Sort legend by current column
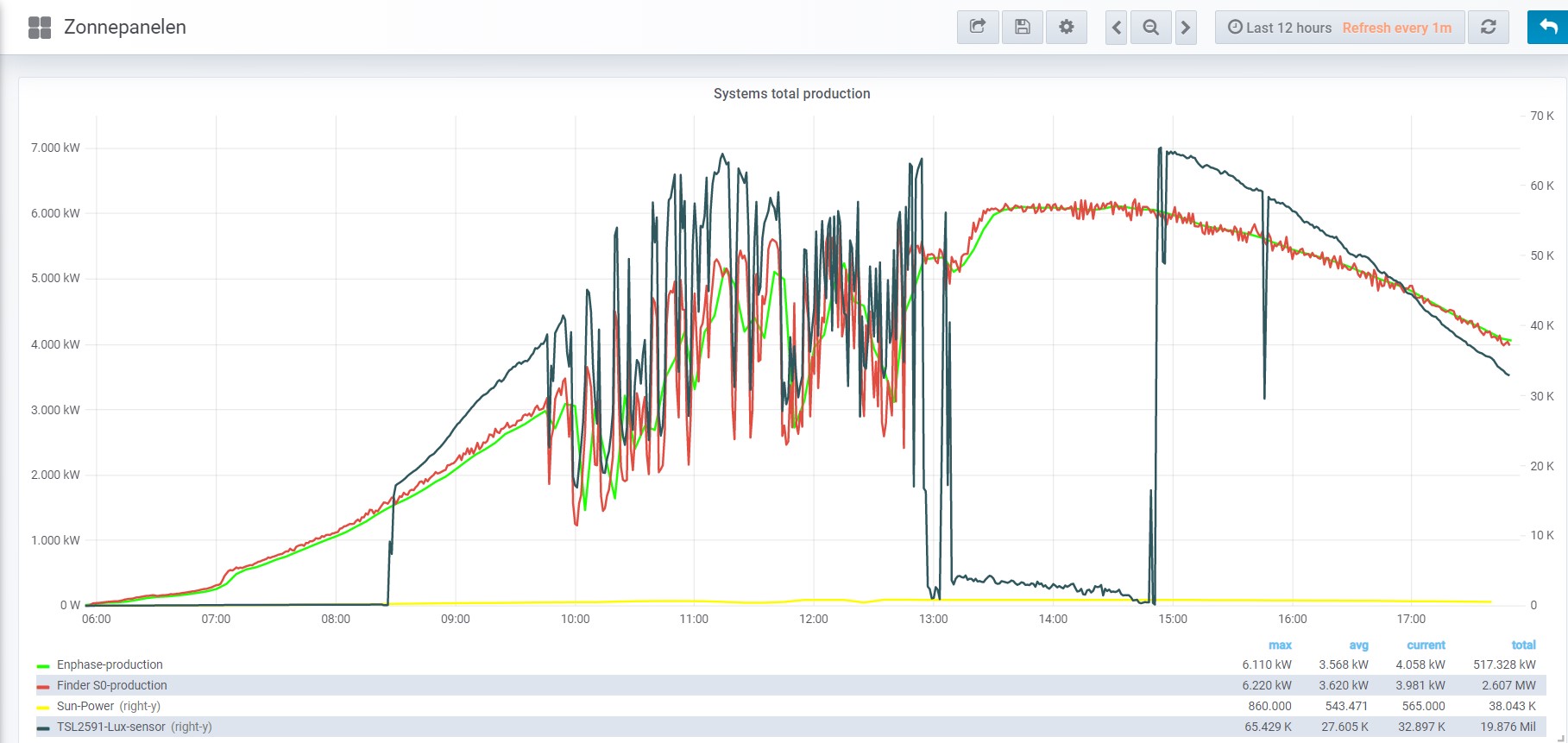1568x743 pixels. 1426,645
